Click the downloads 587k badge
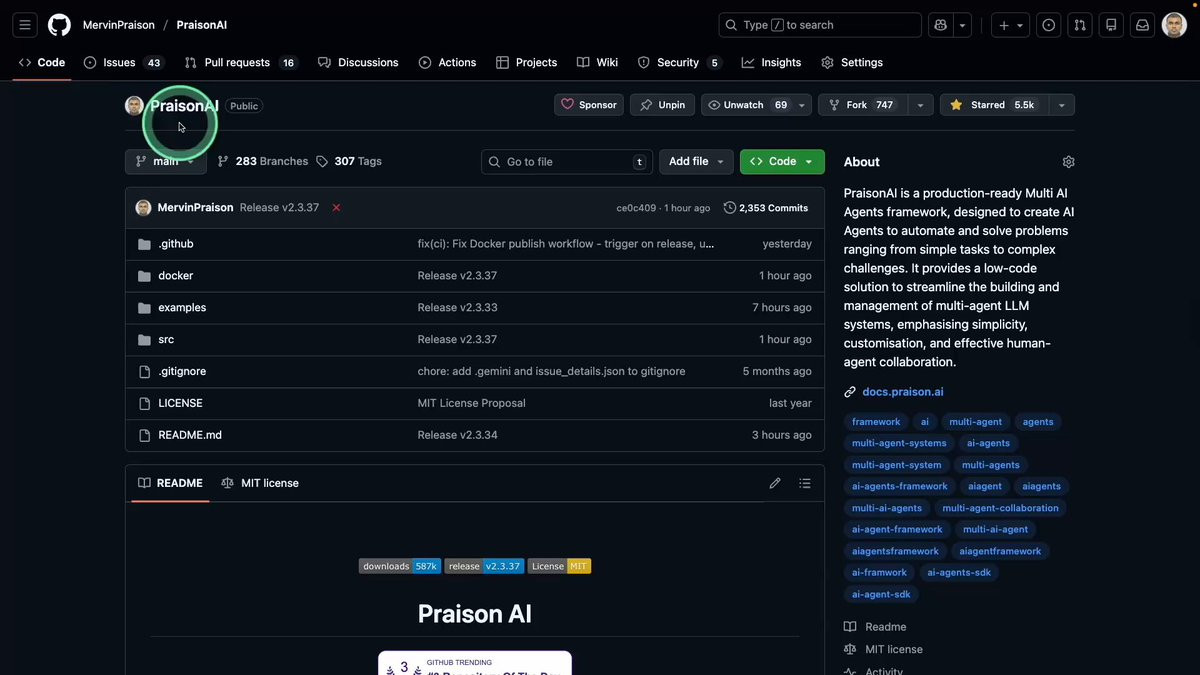Viewport: 1200px width, 675px height. tap(400, 566)
